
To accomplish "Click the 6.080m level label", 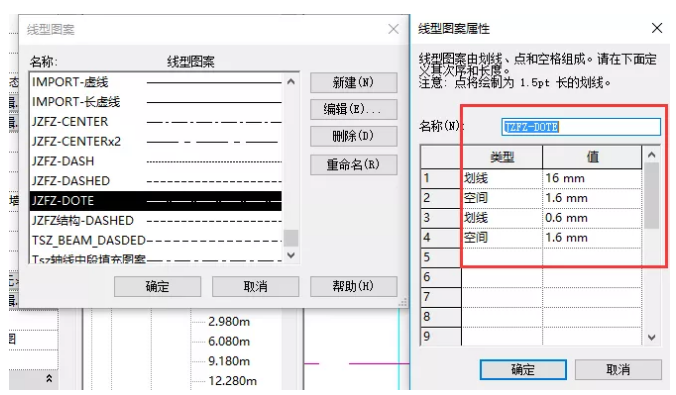I will [229, 342].
